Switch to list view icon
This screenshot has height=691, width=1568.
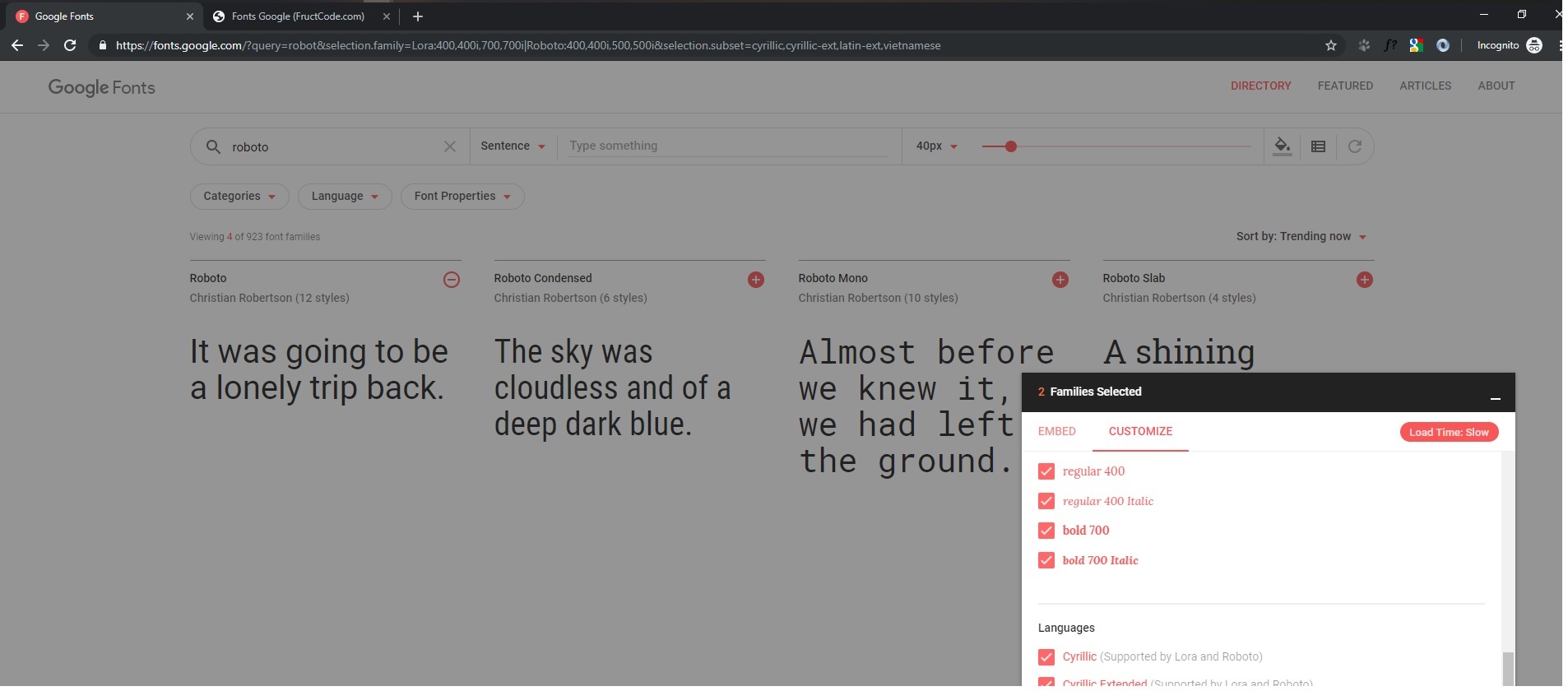[x=1318, y=146]
